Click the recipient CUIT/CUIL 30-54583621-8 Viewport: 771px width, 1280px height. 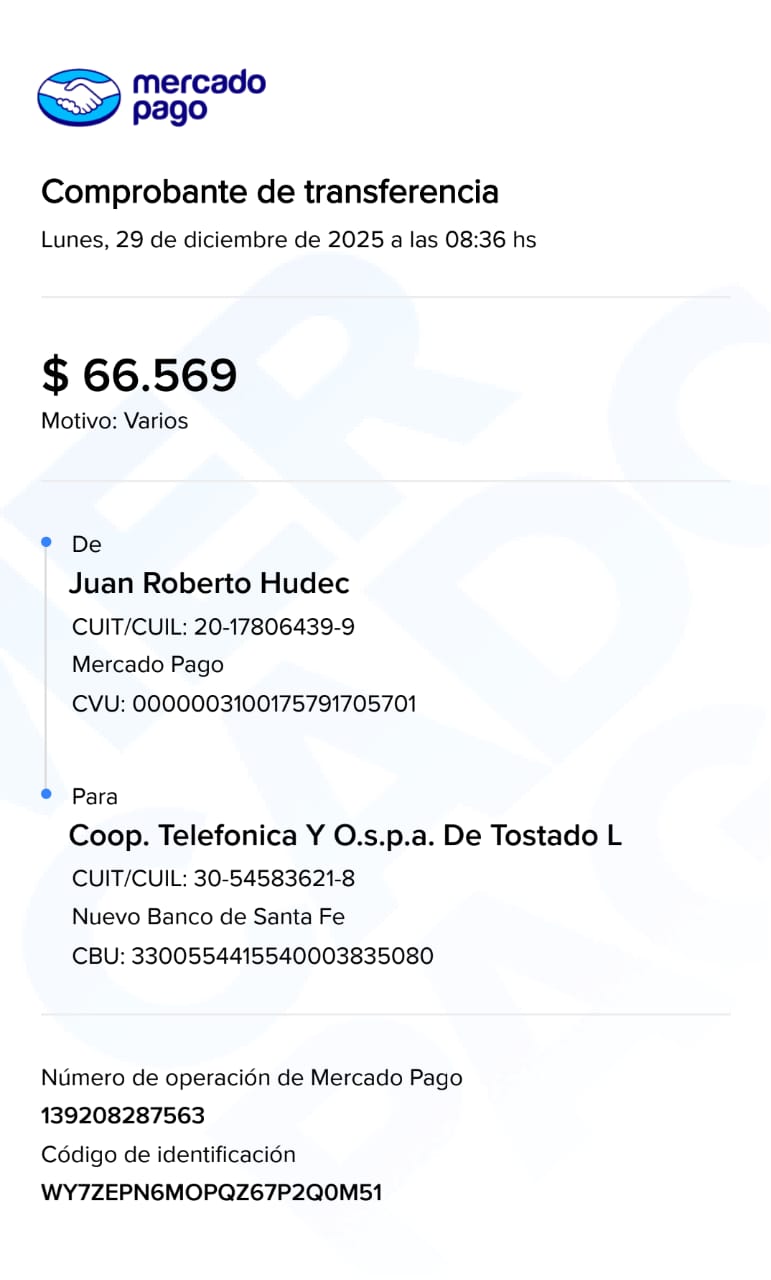(x=213, y=879)
